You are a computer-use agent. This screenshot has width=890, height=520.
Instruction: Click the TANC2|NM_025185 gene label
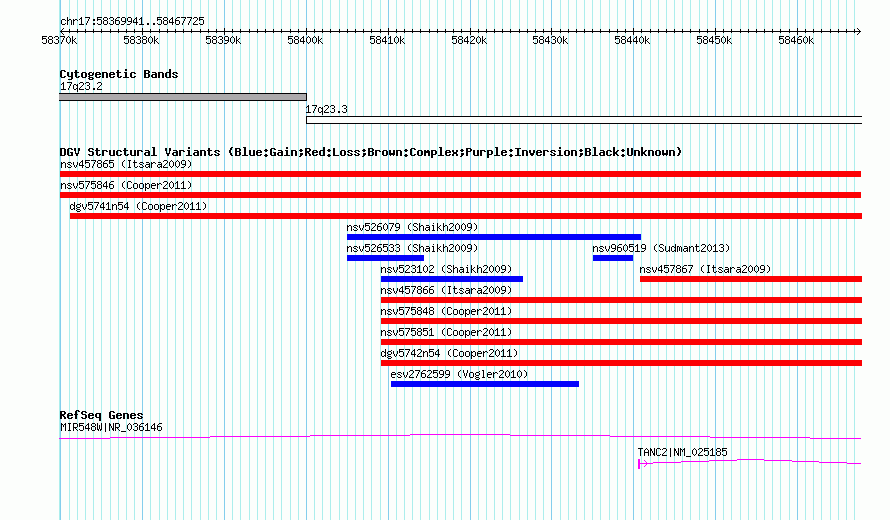pyautogui.click(x=683, y=452)
